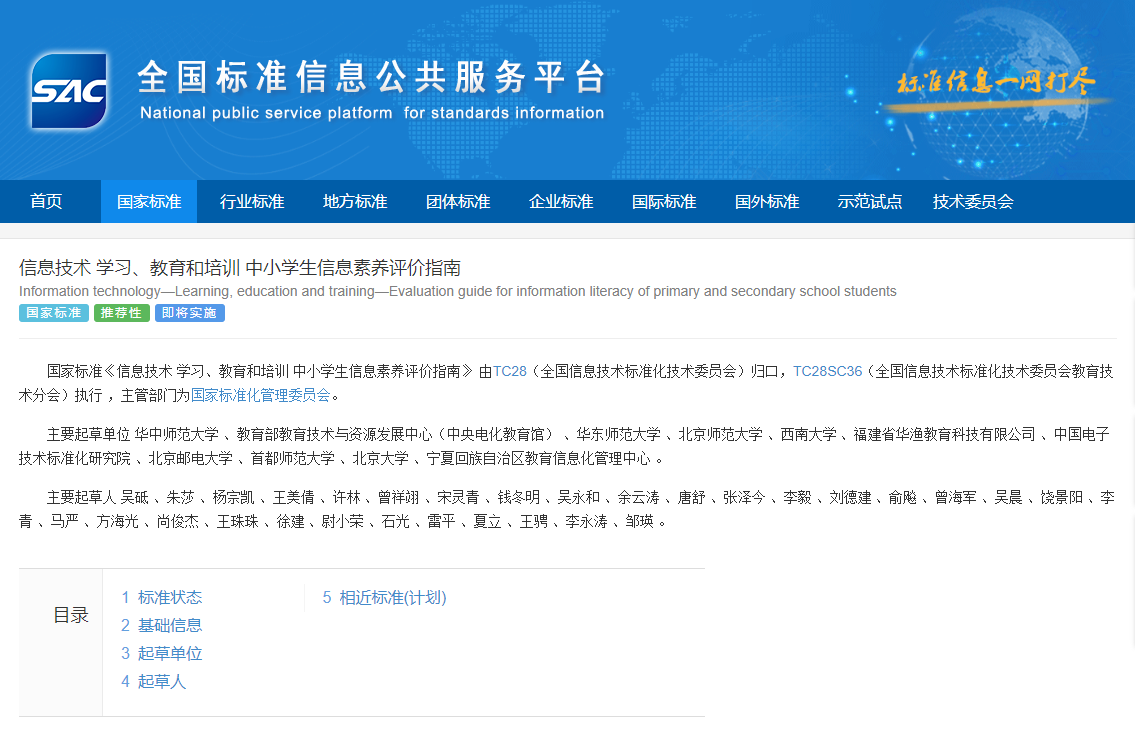The image size is (1135, 730).
Task: Go to 起草单位 contents entry
Action: (x=169, y=654)
